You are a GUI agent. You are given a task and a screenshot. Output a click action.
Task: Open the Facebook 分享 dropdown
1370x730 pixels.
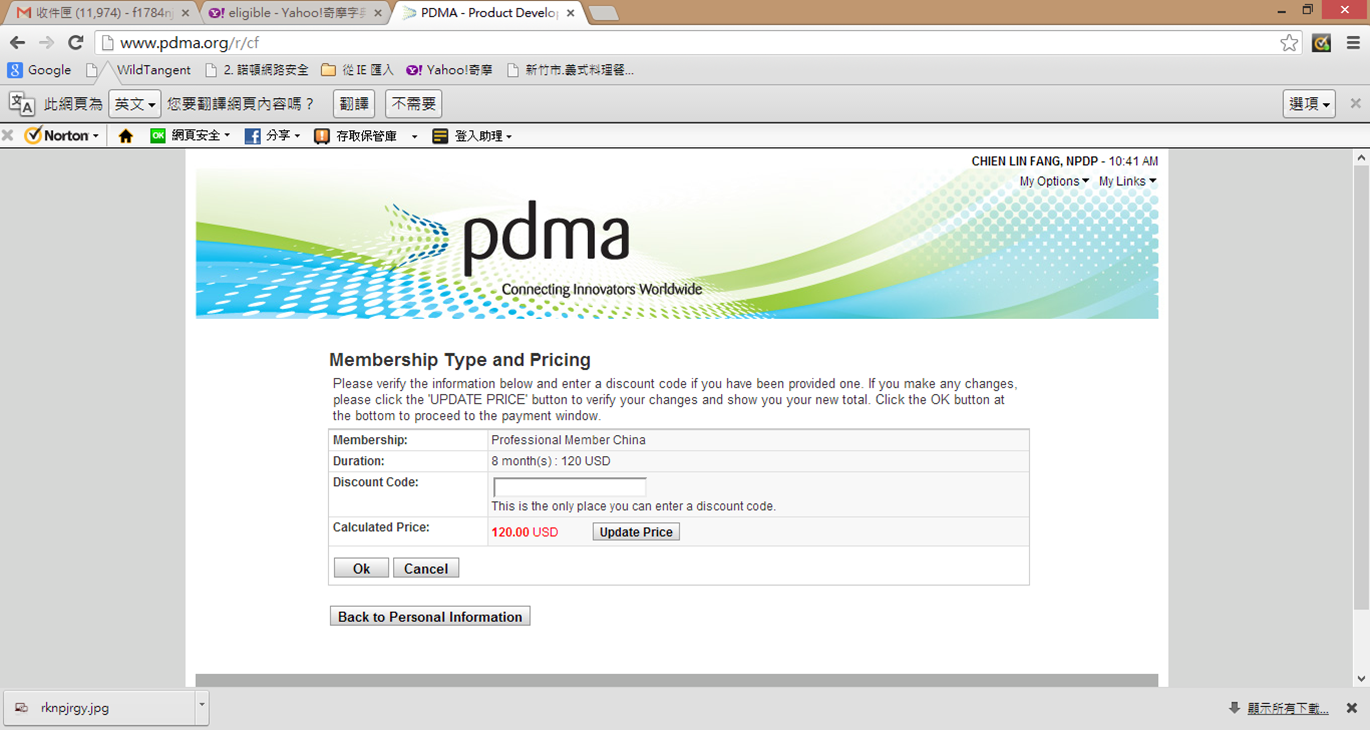tap(272, 136)
